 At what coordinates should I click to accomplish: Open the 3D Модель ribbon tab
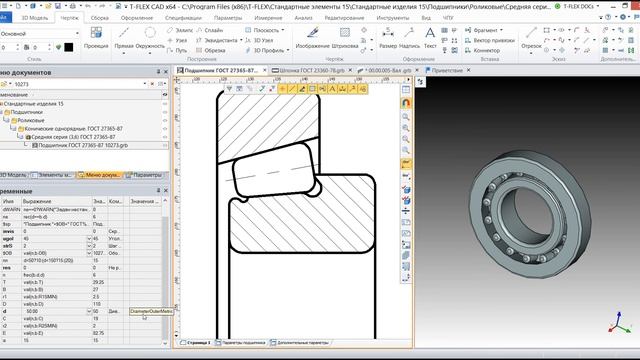pyautogui.click(x=35, y=18)
